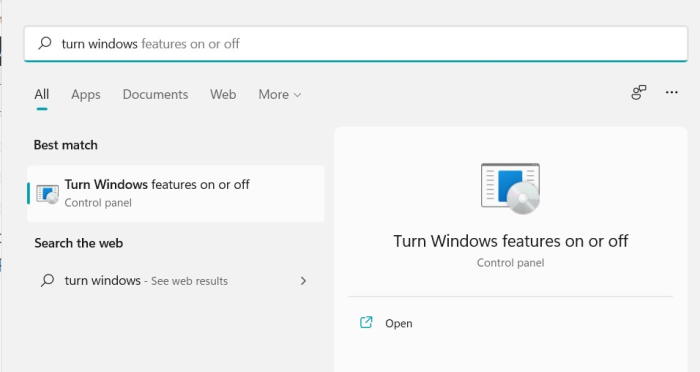This screenshot has width=700, height=372.
Task: Click the Control panel subtitle under Best match result
Action: pyautogui.click(x=98, y=203)
